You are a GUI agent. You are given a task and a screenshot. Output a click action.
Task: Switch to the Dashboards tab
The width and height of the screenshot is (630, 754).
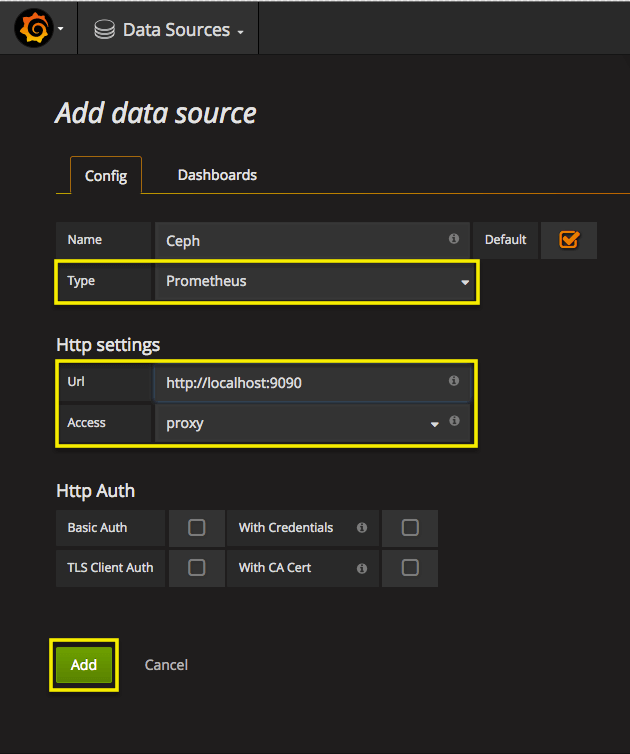(217, 175)
